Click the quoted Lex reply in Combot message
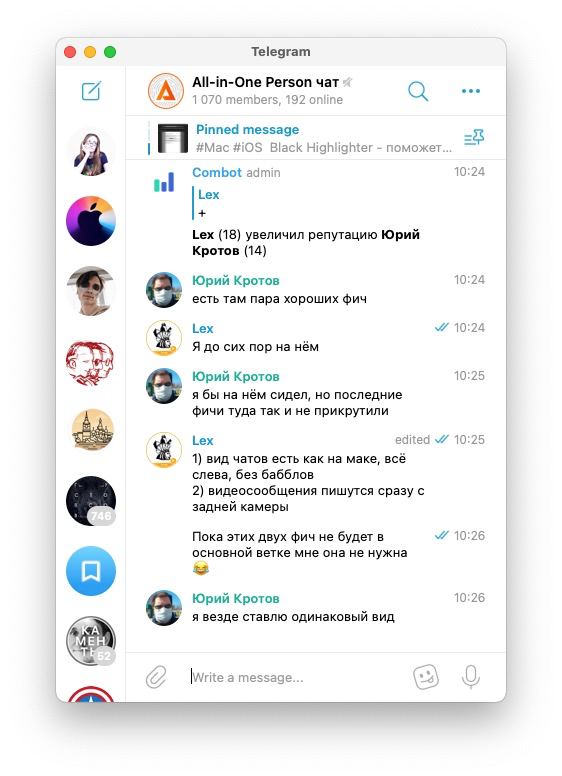The image size is (562, 776). click(x=208, y=203)
